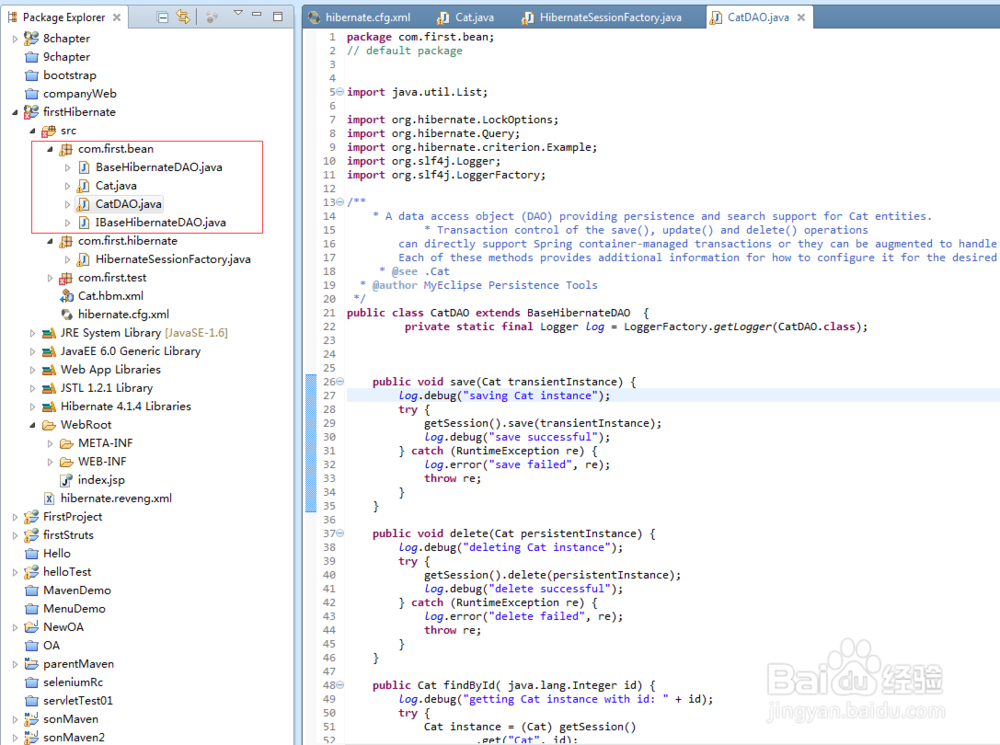This screenshot has width=1000, height=745.
Task: Expand the WEB-INF folder arrow
Action: 50,462
